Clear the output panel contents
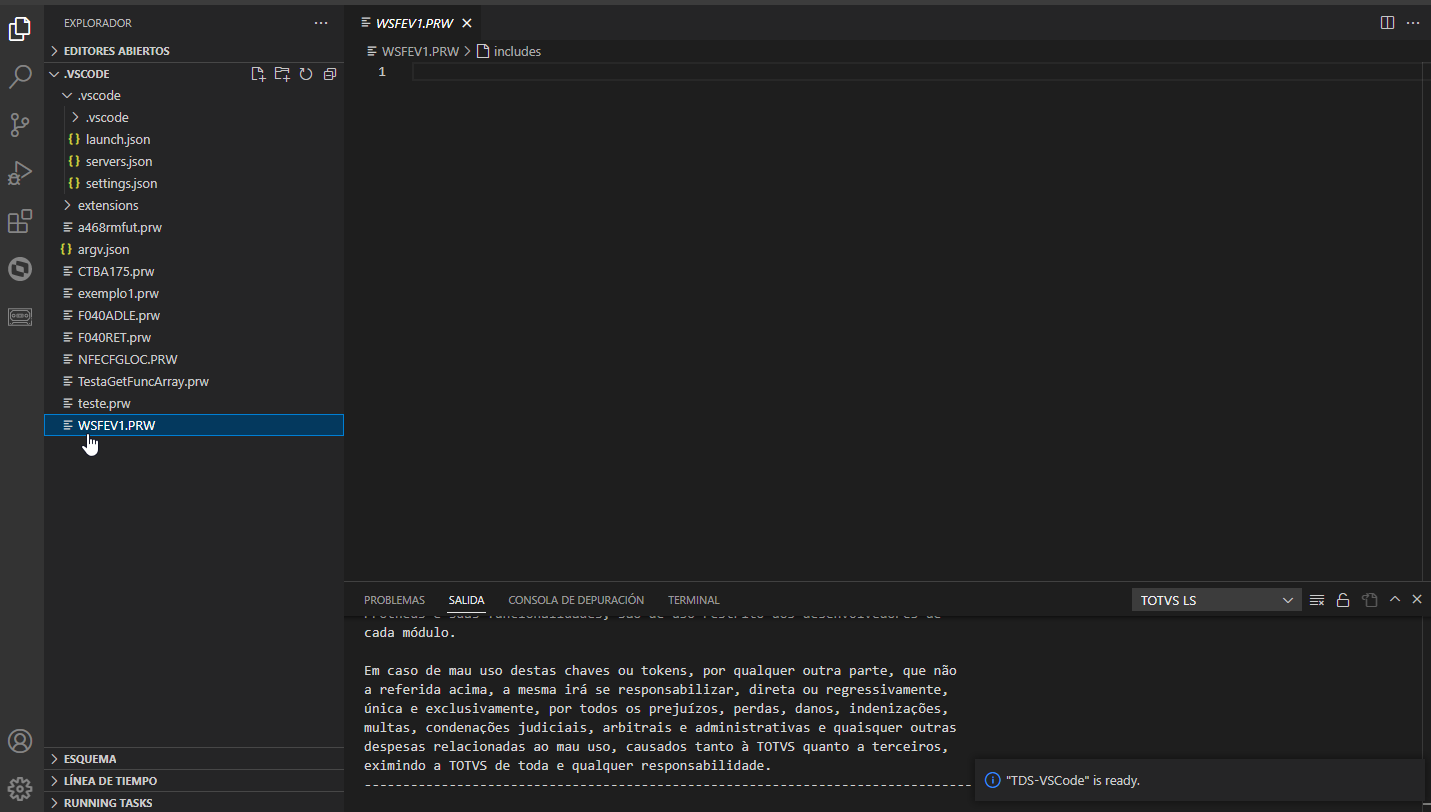Viewport: 1431px width, 812px height. click(x=1317, y=600)
